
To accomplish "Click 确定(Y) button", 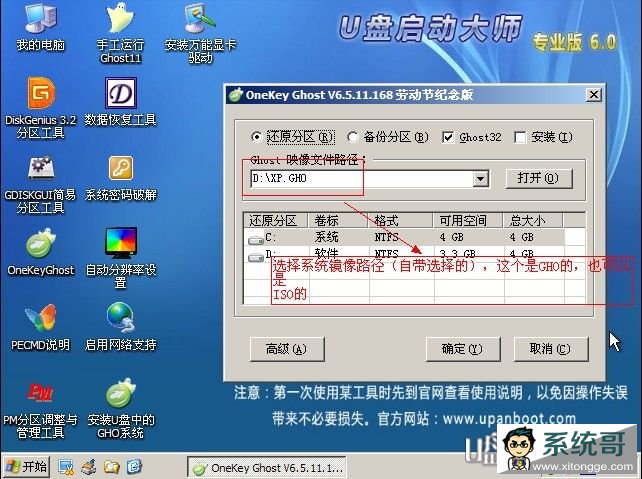I will [x=463, y=349].
